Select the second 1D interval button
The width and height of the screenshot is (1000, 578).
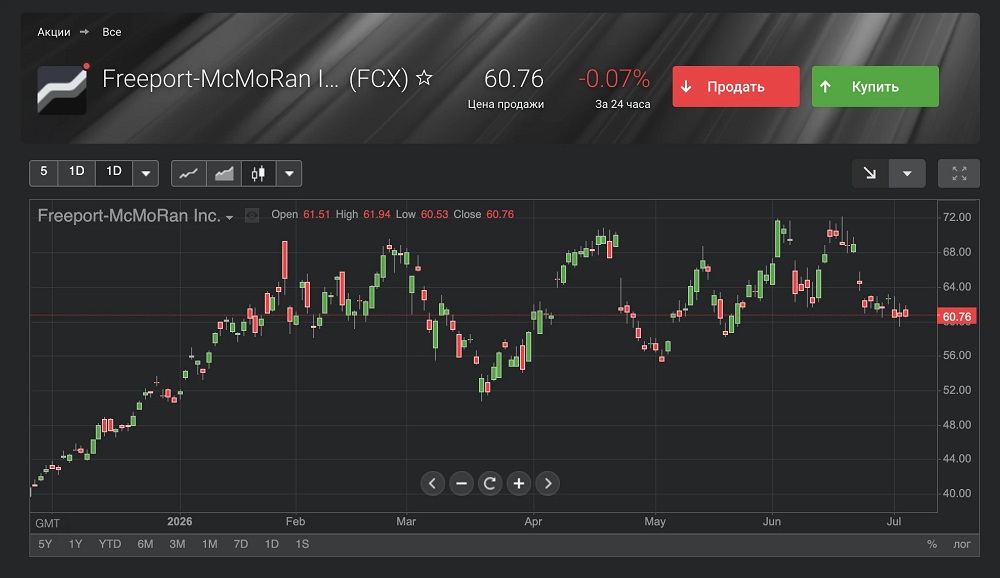(x=114, y=174)
